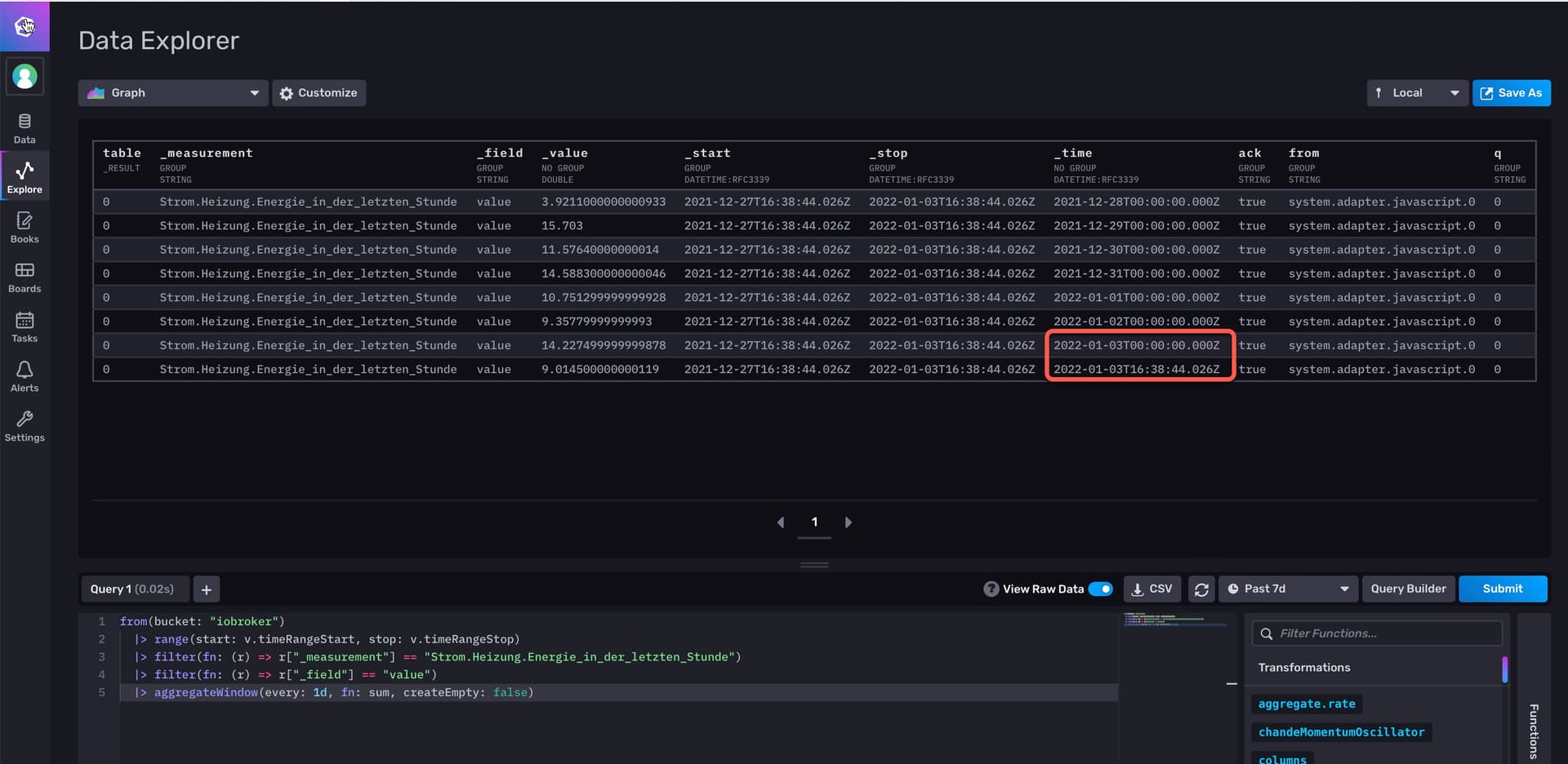
Task: Click the InfluxDB logo icon
Action: (24, 26)
